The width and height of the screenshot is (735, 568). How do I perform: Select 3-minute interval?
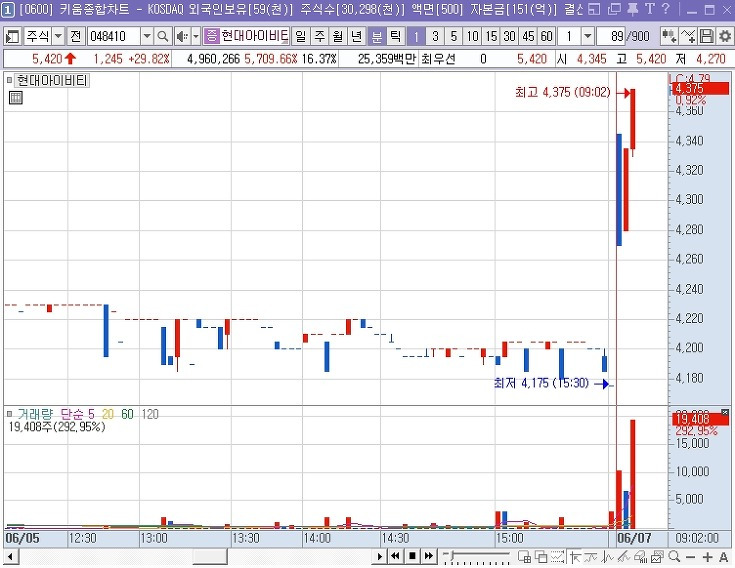(x=435, y=36)
